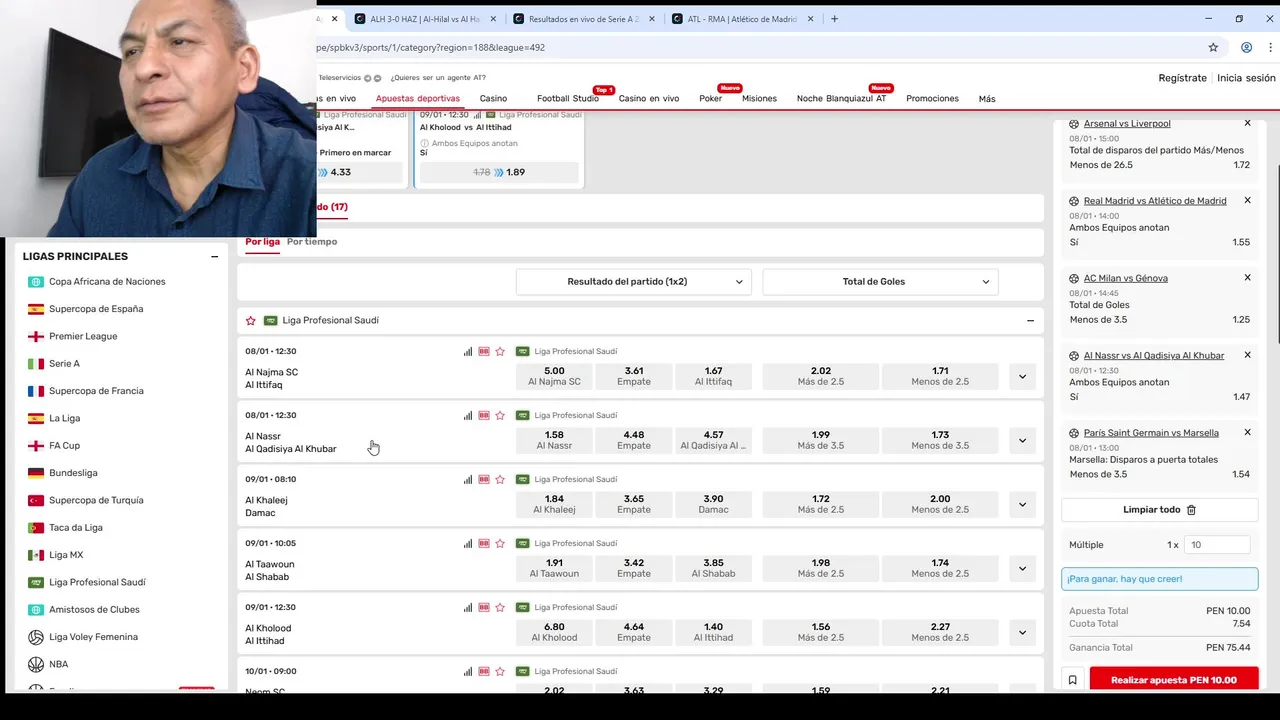
Task: Select Premier League in sidebar
Action: pyautogui.click(x=83, y=337)
